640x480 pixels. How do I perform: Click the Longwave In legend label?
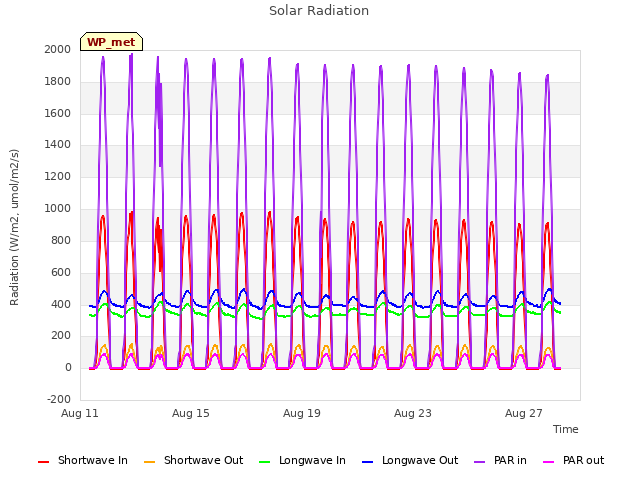tap(312, 460)
